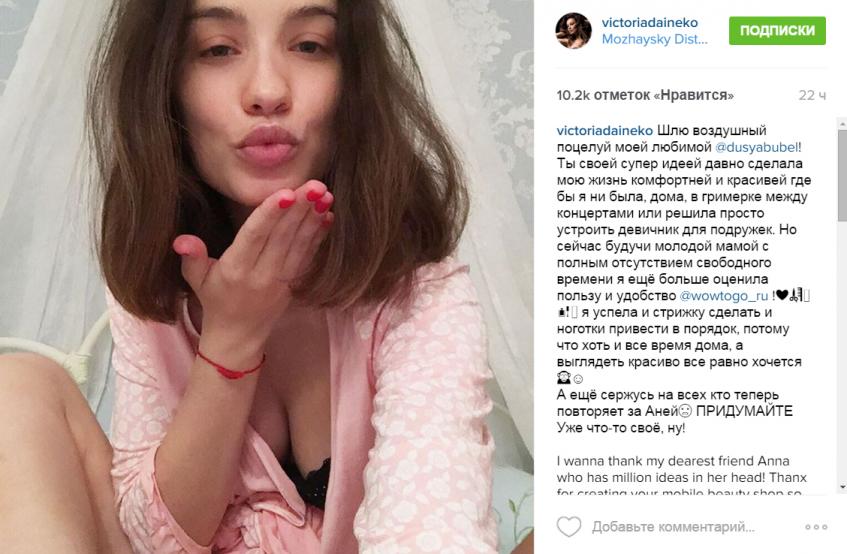Click the monkey emoji below хочется
Viewport: 847px width, 554px height.
[x=563, y=378]
